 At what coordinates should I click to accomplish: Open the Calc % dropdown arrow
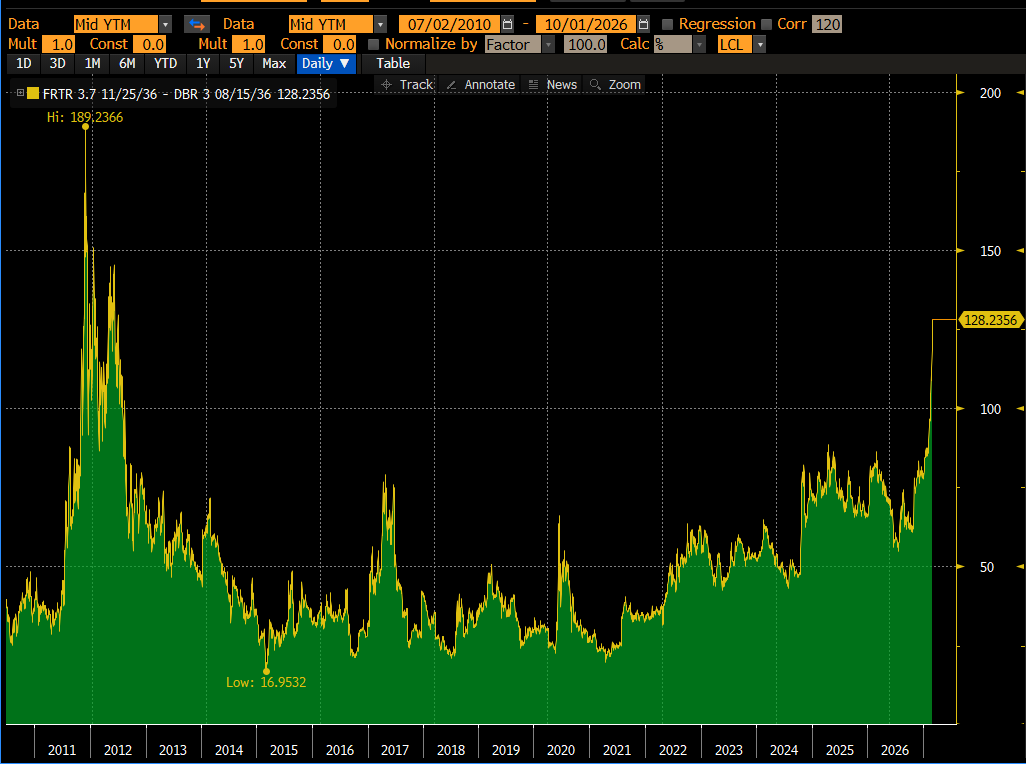699,44
